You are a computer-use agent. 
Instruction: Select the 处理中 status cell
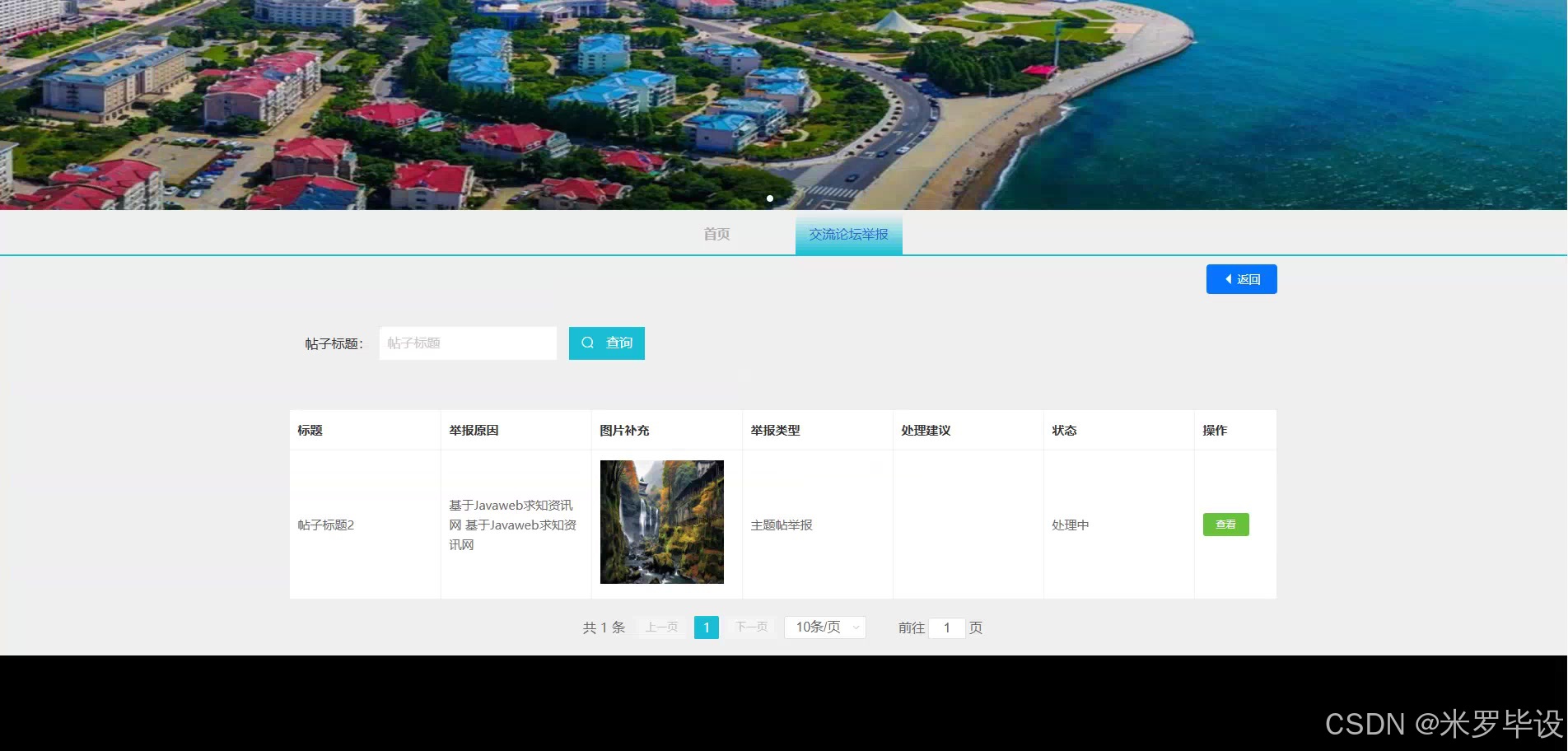pos(1071,525)
